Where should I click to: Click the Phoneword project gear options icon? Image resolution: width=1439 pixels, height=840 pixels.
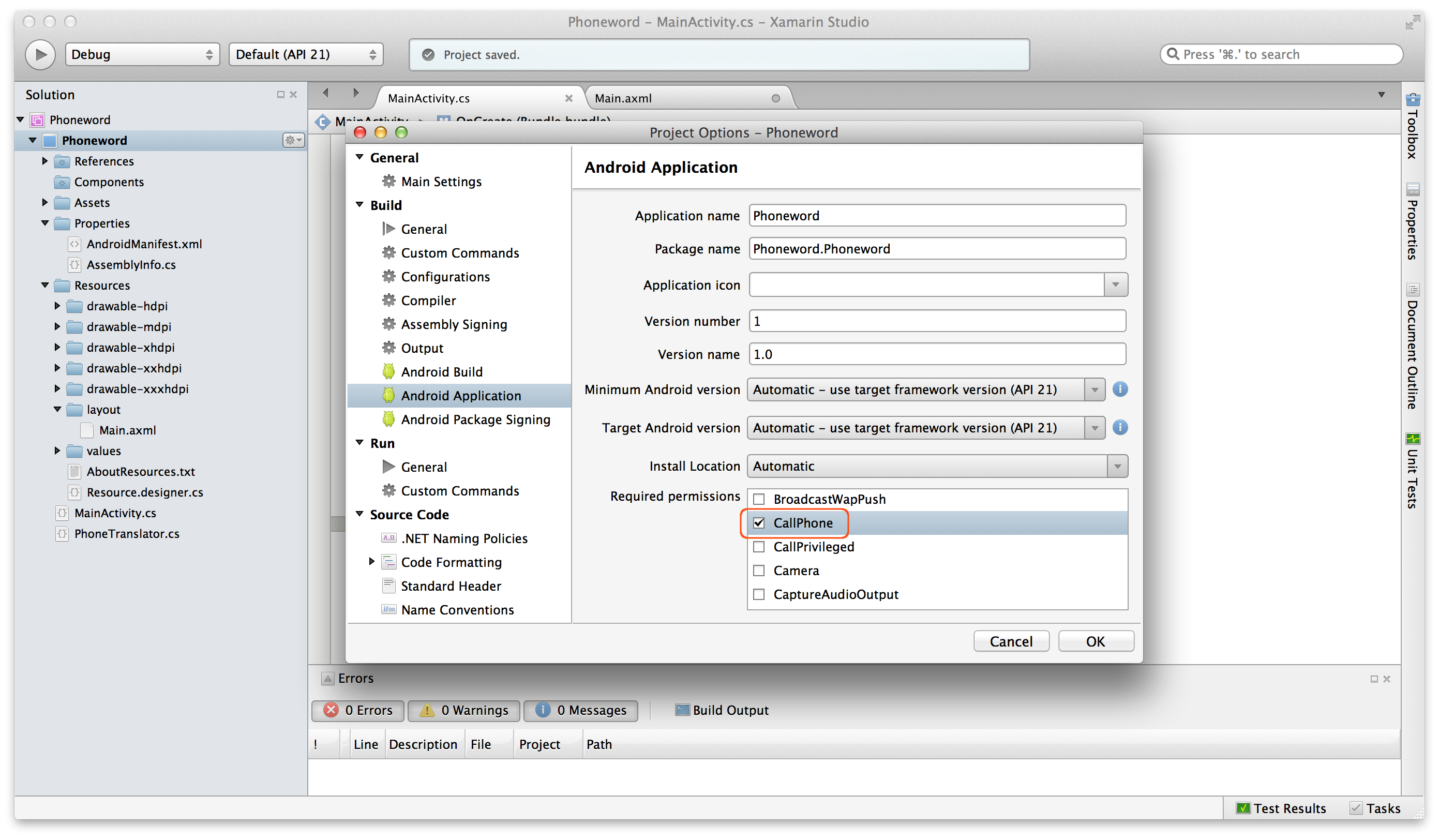click(x=292, y=141)
